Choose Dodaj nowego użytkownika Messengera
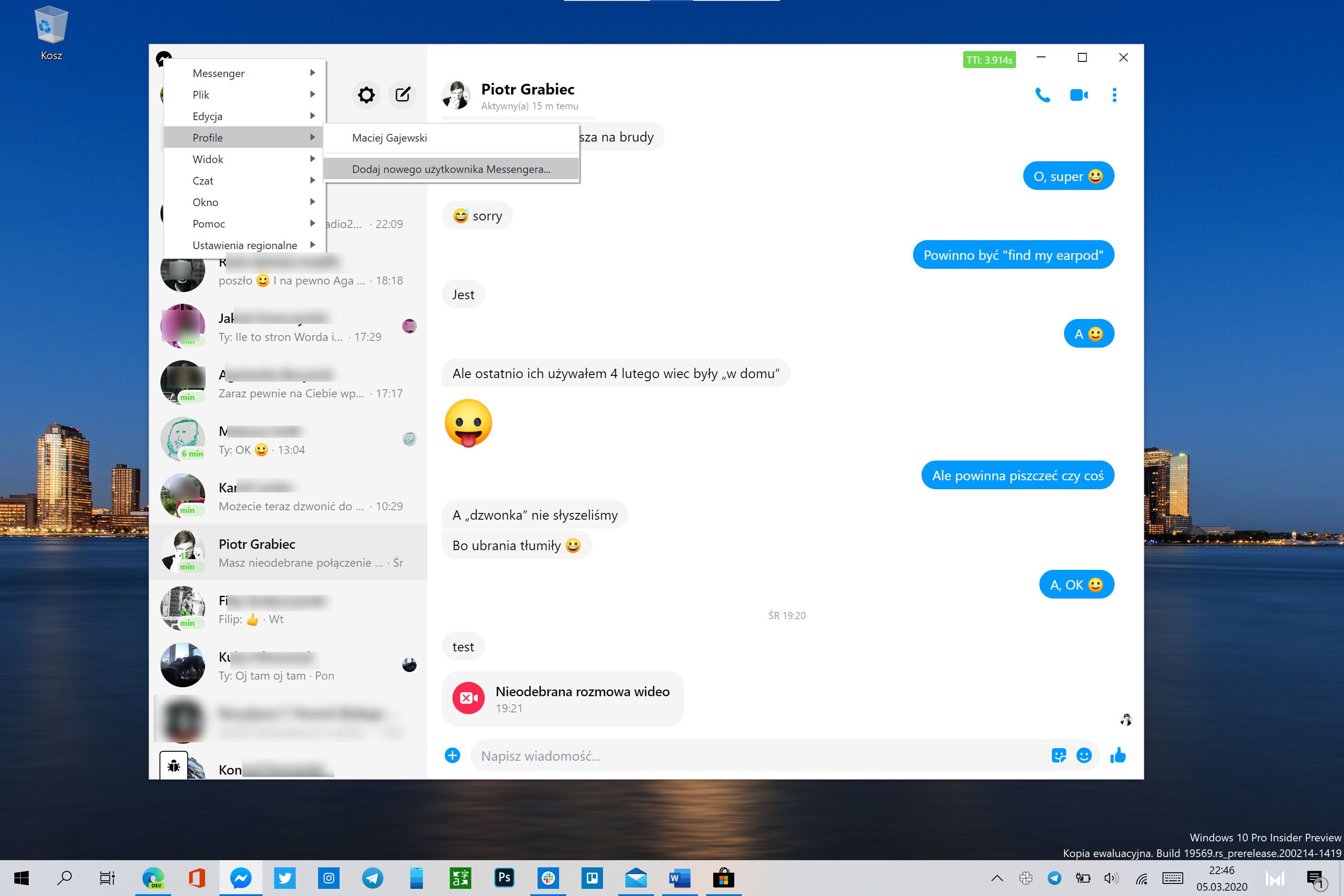The image size is (1344, 896). coord(452,169)
